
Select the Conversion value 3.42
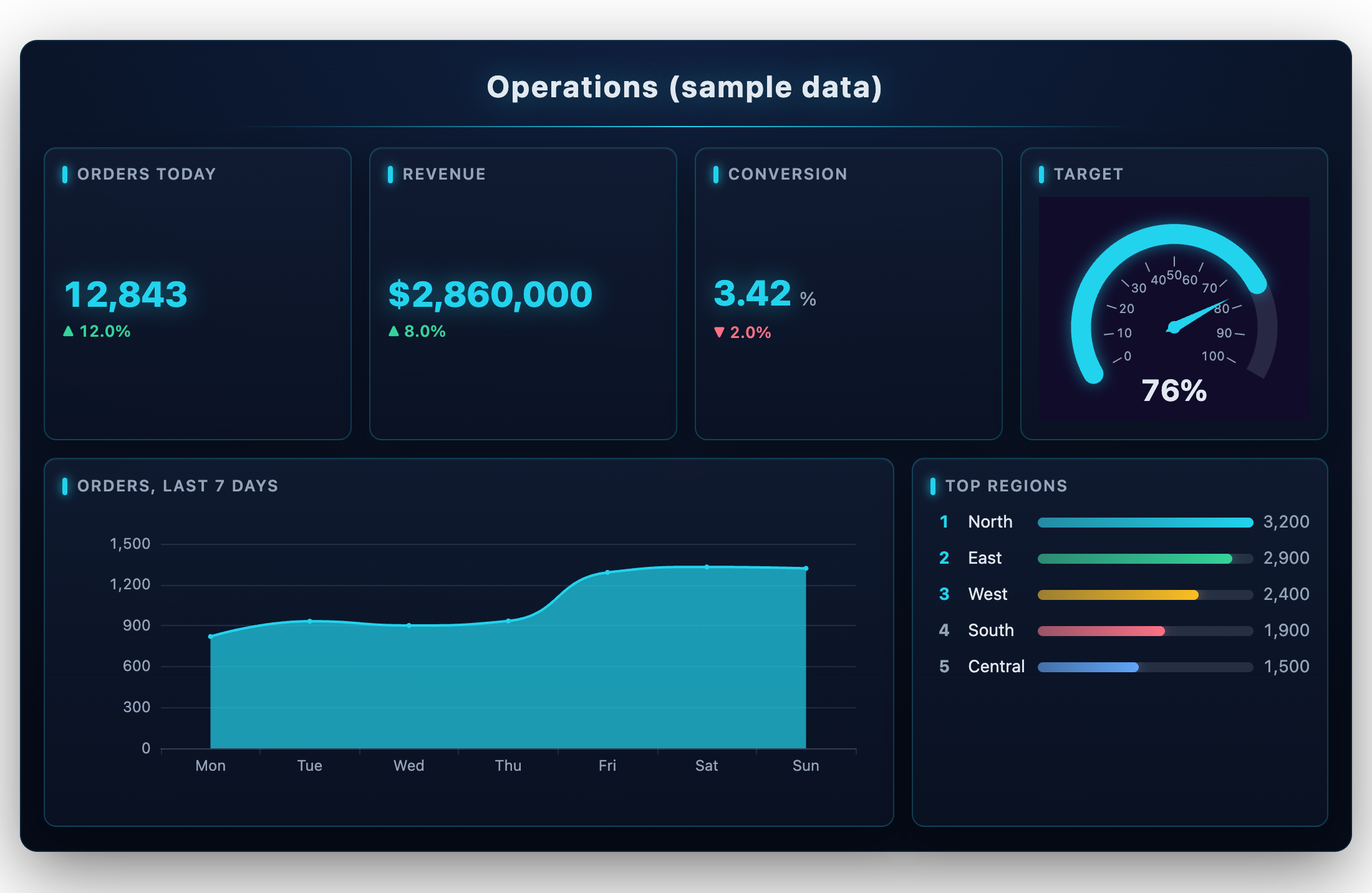pos(752,293)
